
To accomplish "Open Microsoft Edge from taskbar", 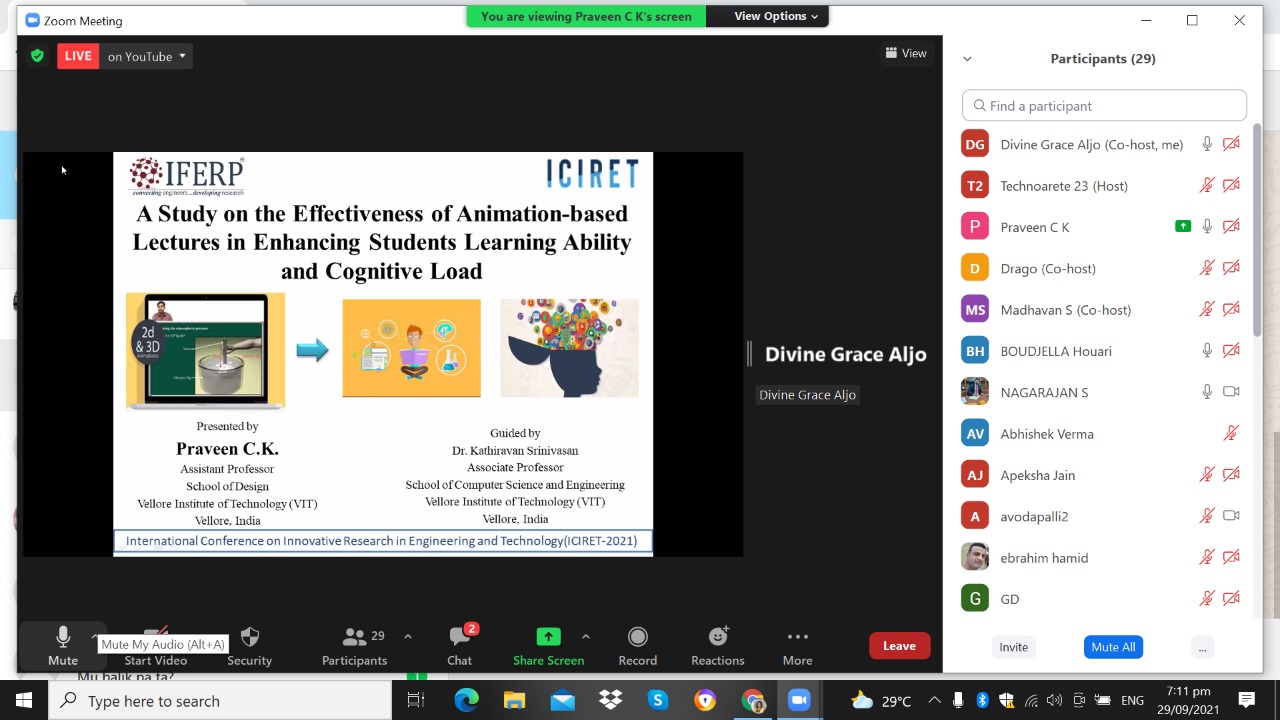I will pyautogui.click(x=466, y=700).
